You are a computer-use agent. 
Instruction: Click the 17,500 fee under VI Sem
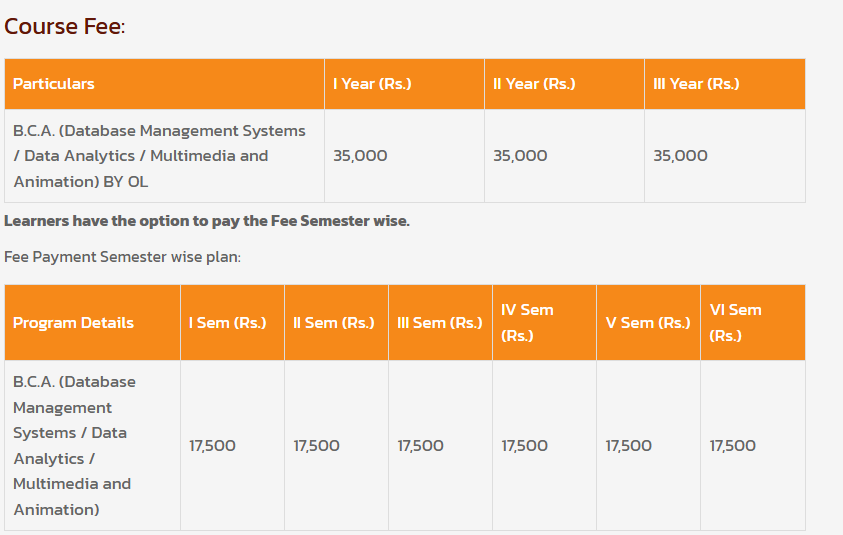point(732,446)
